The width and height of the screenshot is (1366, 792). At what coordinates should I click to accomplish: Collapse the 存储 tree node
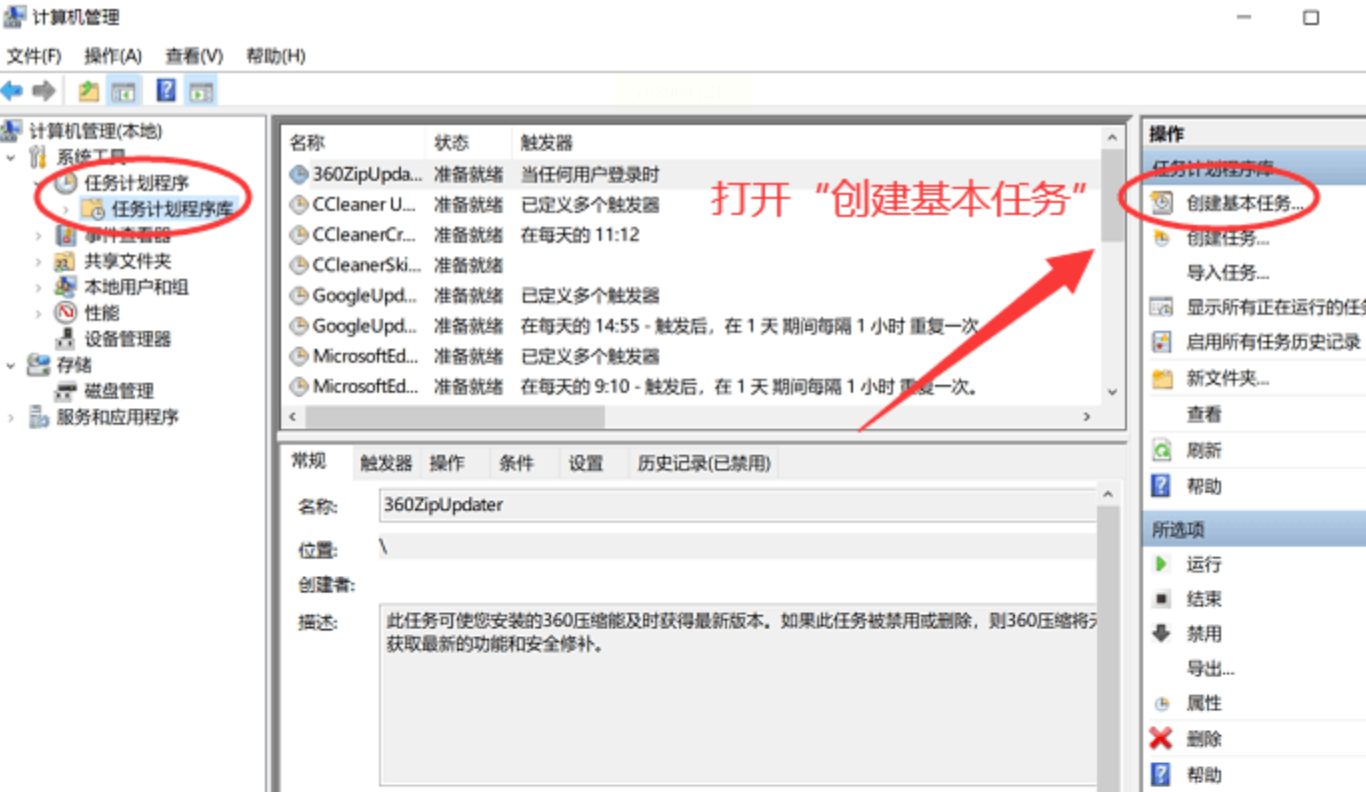coord(11,365)
